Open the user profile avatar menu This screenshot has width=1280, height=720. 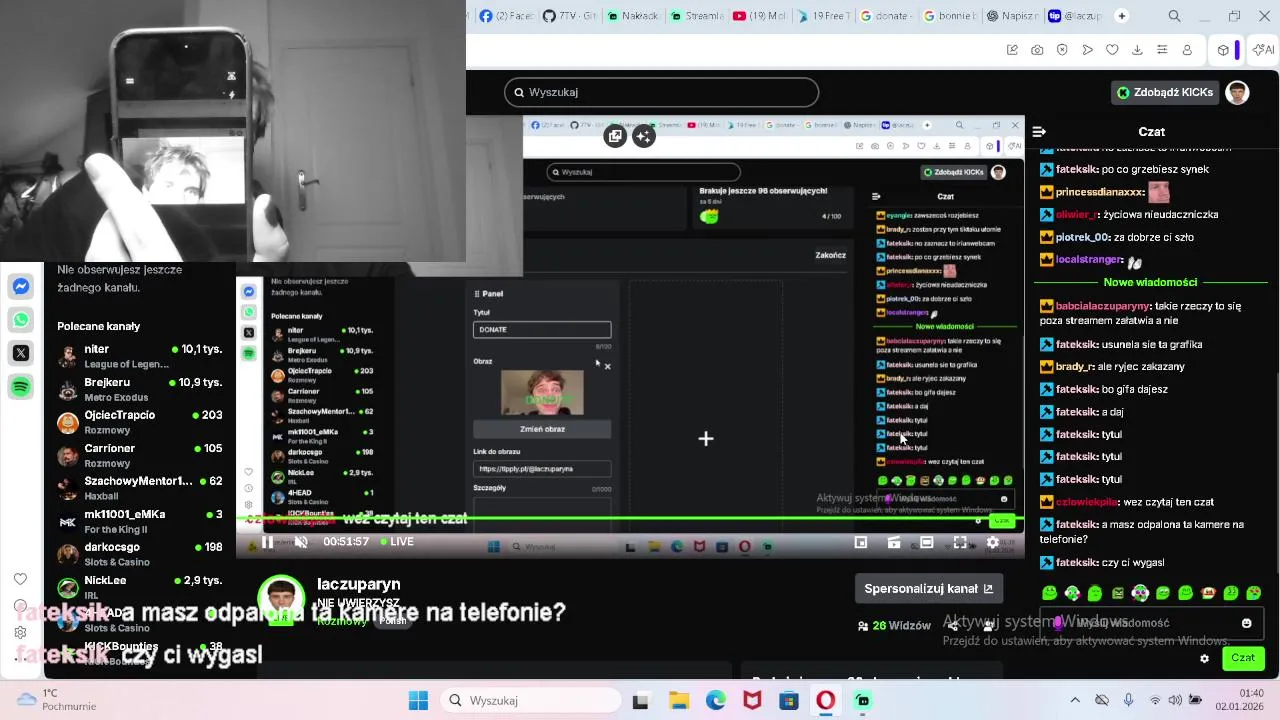click(1238, 92)
